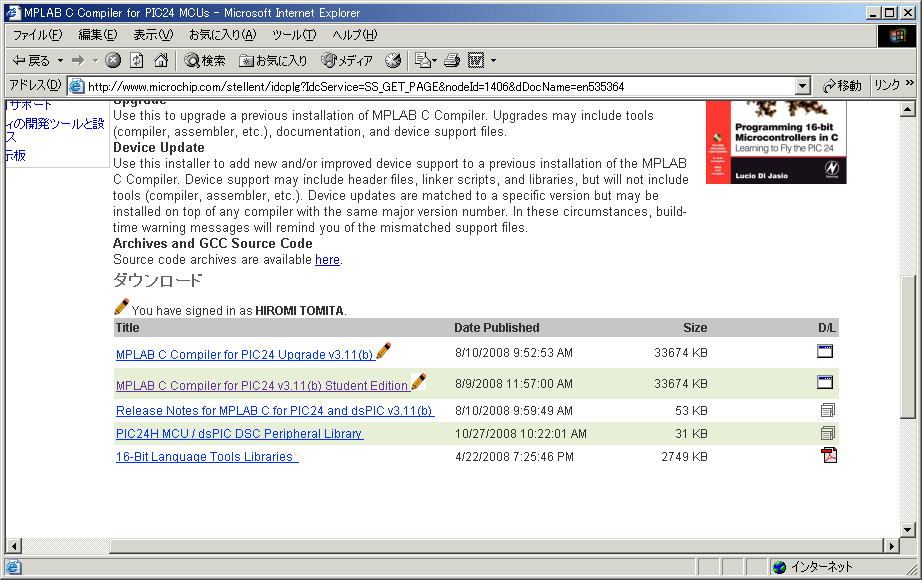The height and width of the screenshot is (580, 922).
Task: Click the Internet Explorer title bar icon
Action: 14,12
